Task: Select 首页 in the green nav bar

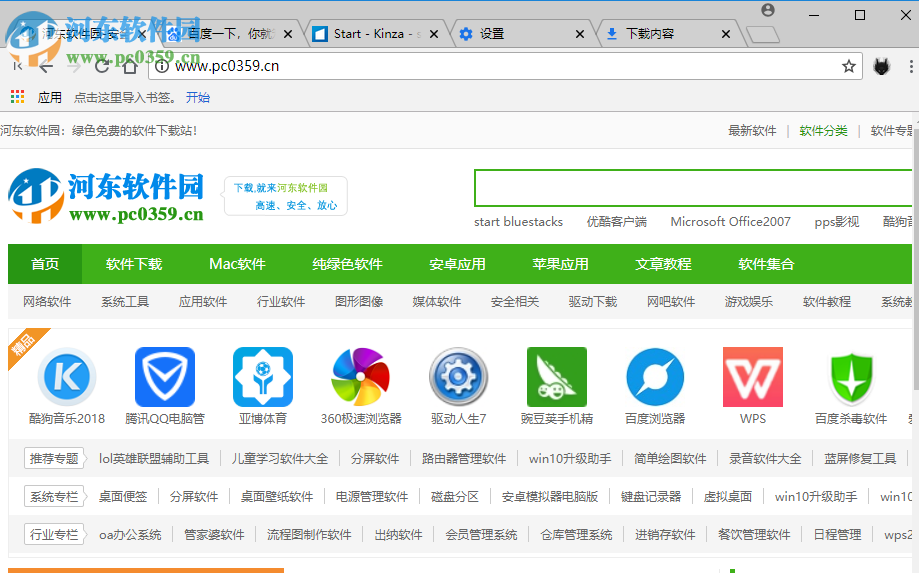Action: (x=45, y=264)
